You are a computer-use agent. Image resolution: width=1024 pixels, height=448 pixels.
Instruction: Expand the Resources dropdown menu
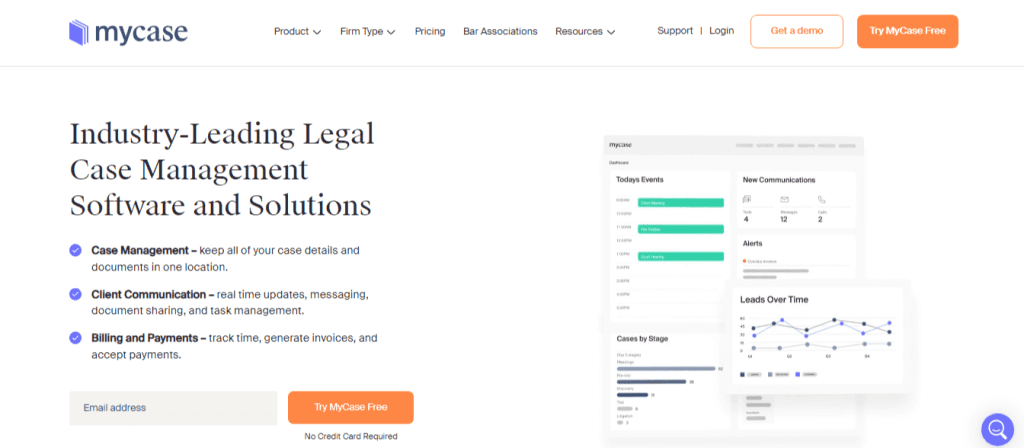point(585,31)
